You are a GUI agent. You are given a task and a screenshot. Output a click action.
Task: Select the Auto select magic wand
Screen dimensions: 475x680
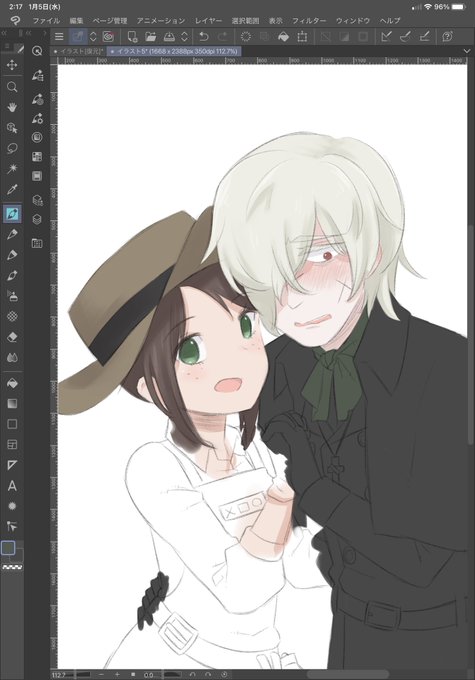tap(12, 169)
